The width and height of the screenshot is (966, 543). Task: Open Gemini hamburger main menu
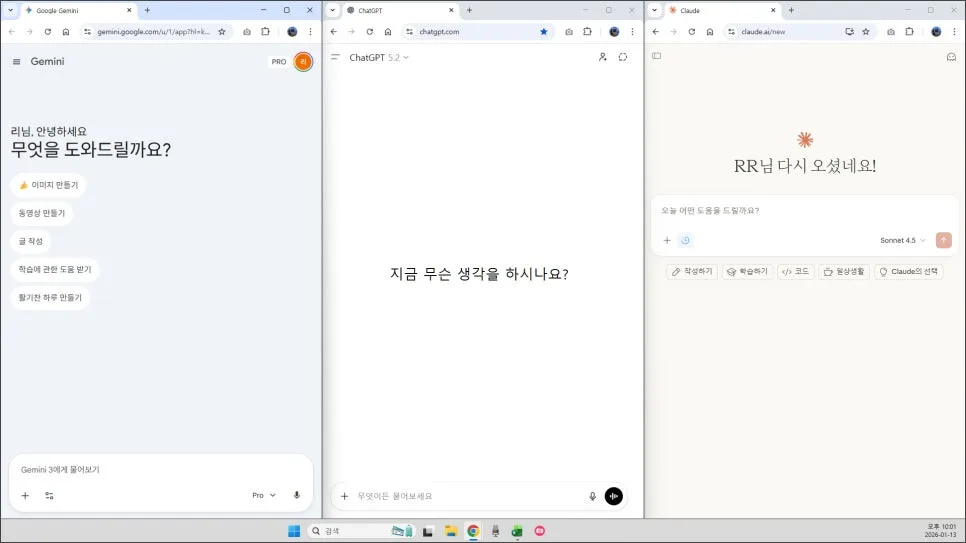pos(17,62)
